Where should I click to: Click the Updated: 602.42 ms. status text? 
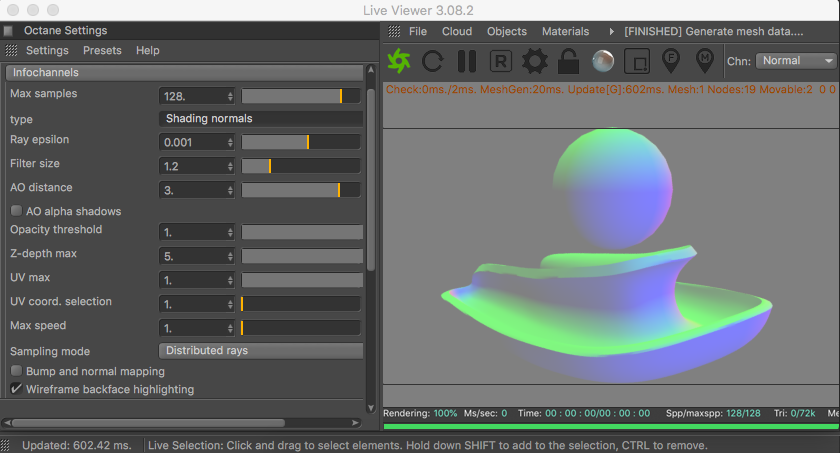point(77,445)
